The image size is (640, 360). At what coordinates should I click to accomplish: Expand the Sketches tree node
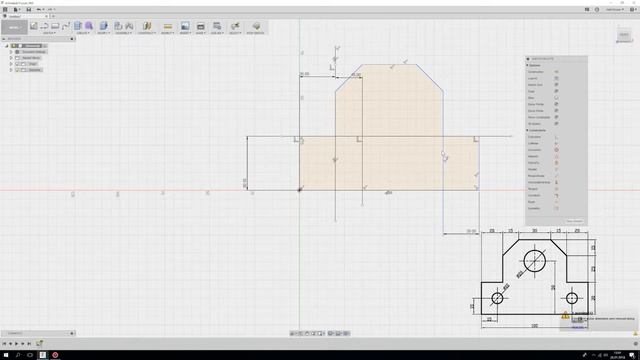click(11, 70)
